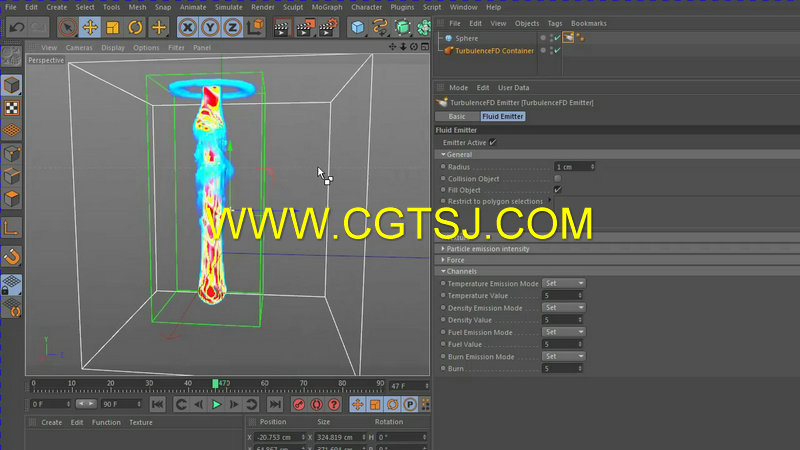
Task: Switch to the Basic tab
Action: coord(457,116)
